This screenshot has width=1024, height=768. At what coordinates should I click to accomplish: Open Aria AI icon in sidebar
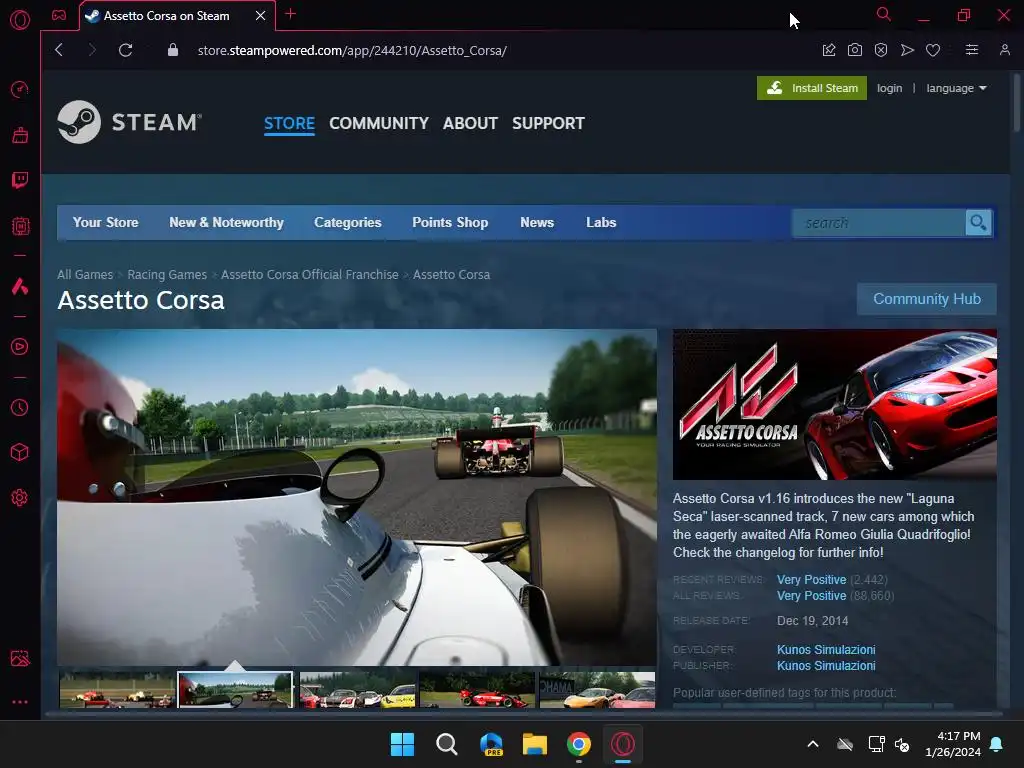pos(20,286)
